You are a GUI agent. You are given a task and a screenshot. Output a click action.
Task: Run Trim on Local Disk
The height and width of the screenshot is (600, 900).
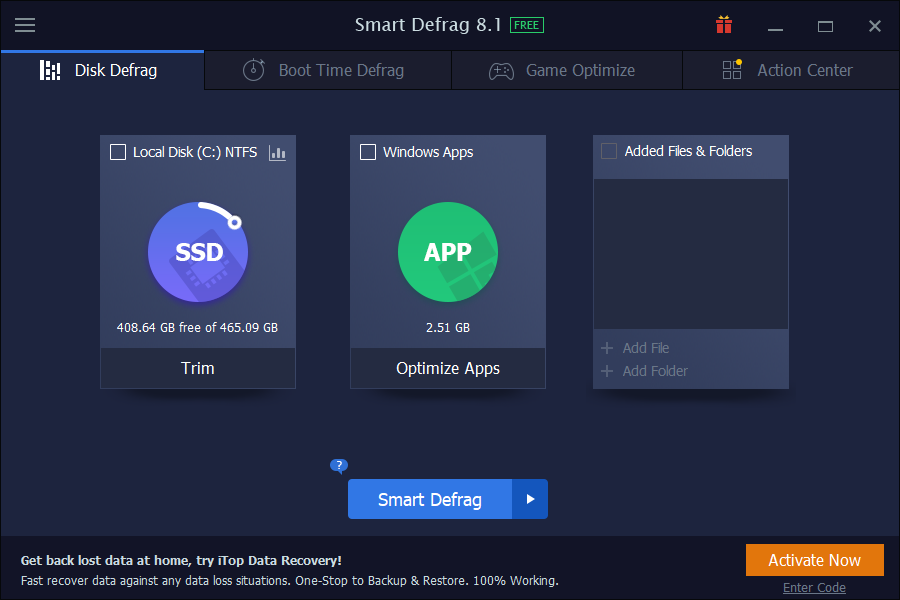tap(197, 368)
